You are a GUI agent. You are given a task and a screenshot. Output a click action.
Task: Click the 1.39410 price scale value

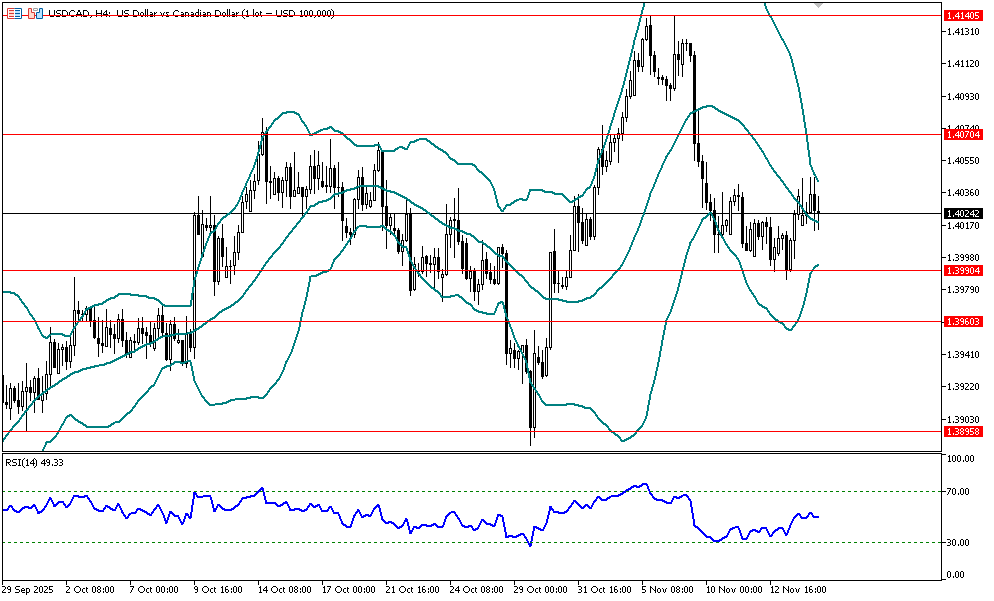pos(961,355)
